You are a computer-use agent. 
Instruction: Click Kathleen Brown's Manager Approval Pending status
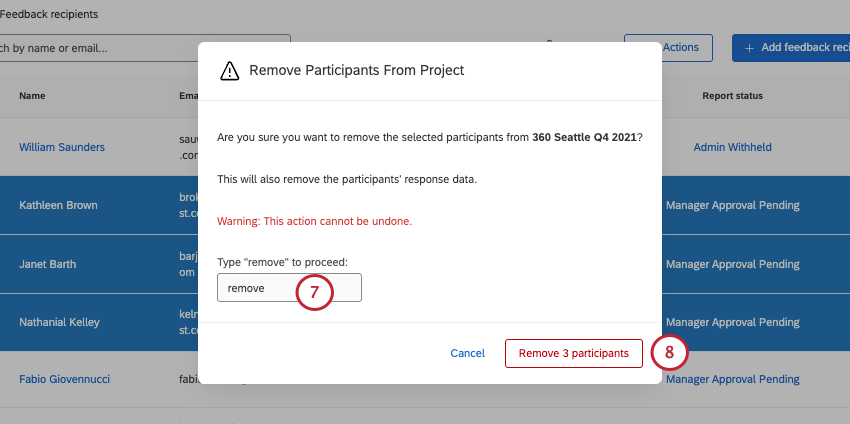732,205
